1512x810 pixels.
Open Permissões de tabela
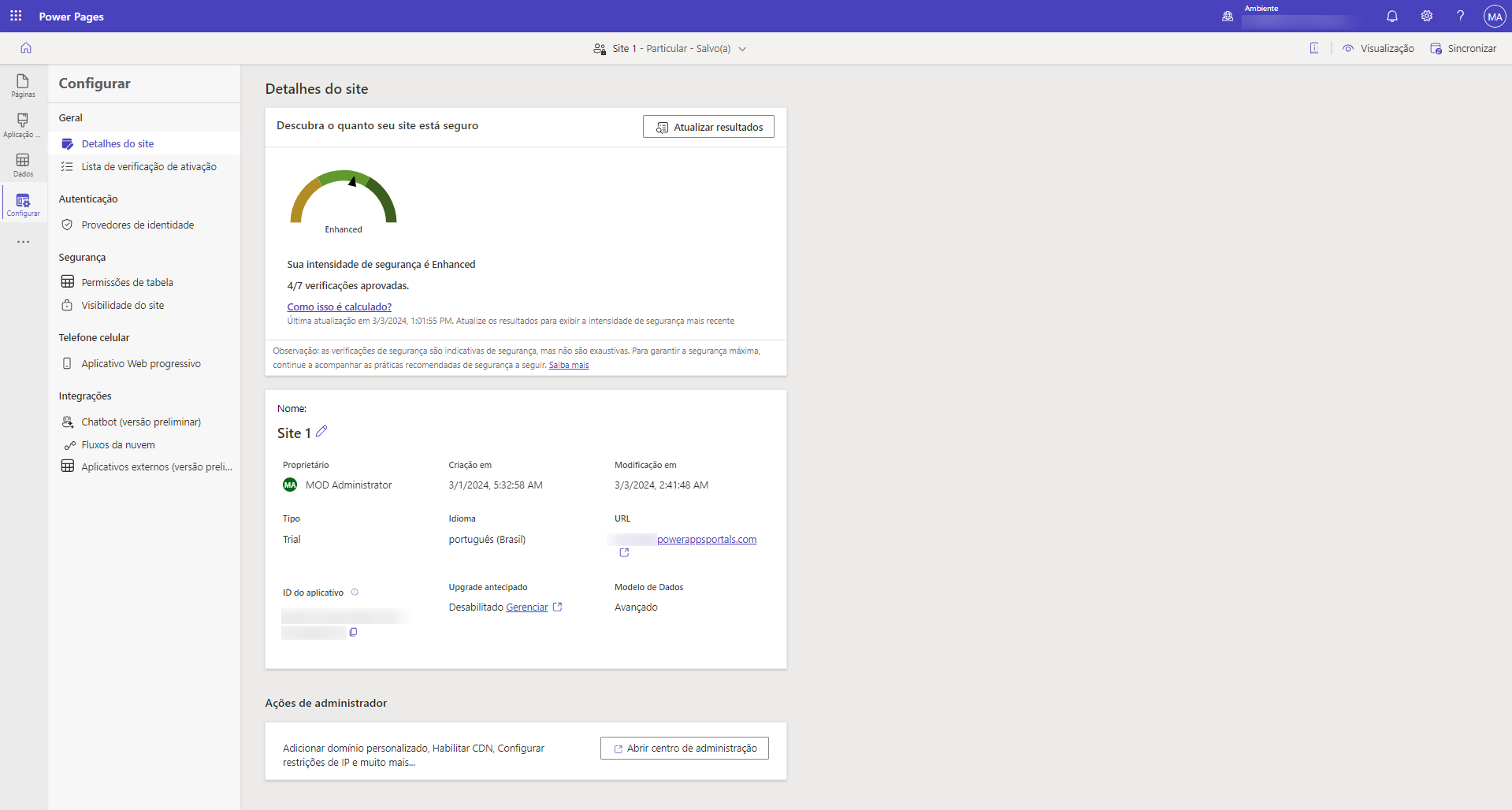coord(144,282)
